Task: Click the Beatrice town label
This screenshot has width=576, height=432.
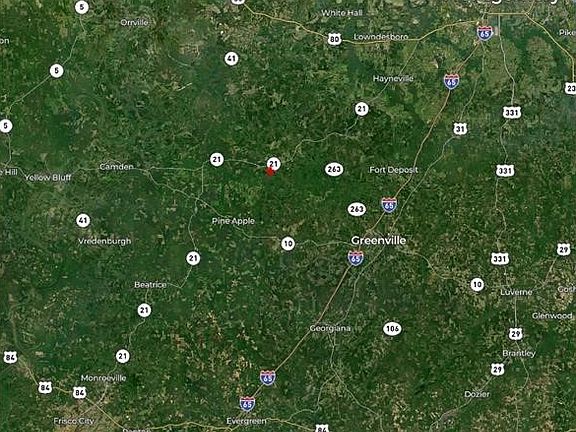Action: (150, 285)
